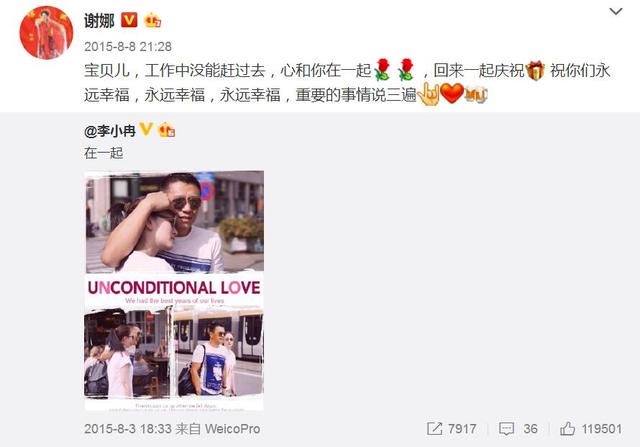This screenshot has width=640, height=447.
Task: Click the WeicoPro source link
Action: coord(232,429)
